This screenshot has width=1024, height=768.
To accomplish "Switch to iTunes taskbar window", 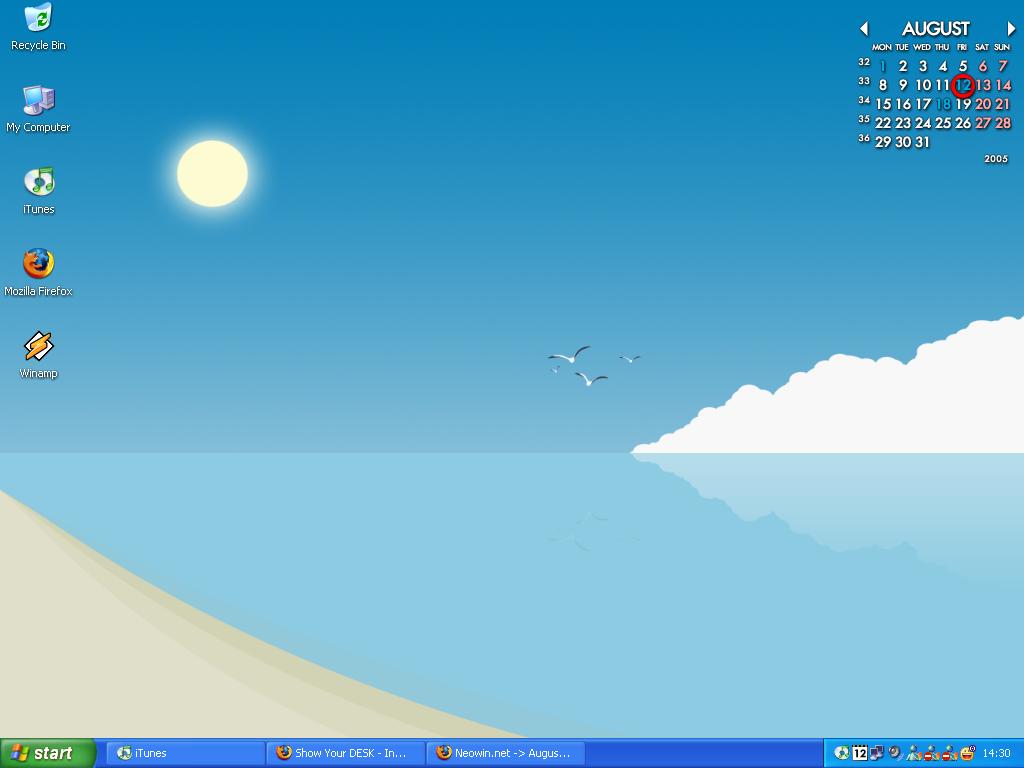I will click(185, 753).
